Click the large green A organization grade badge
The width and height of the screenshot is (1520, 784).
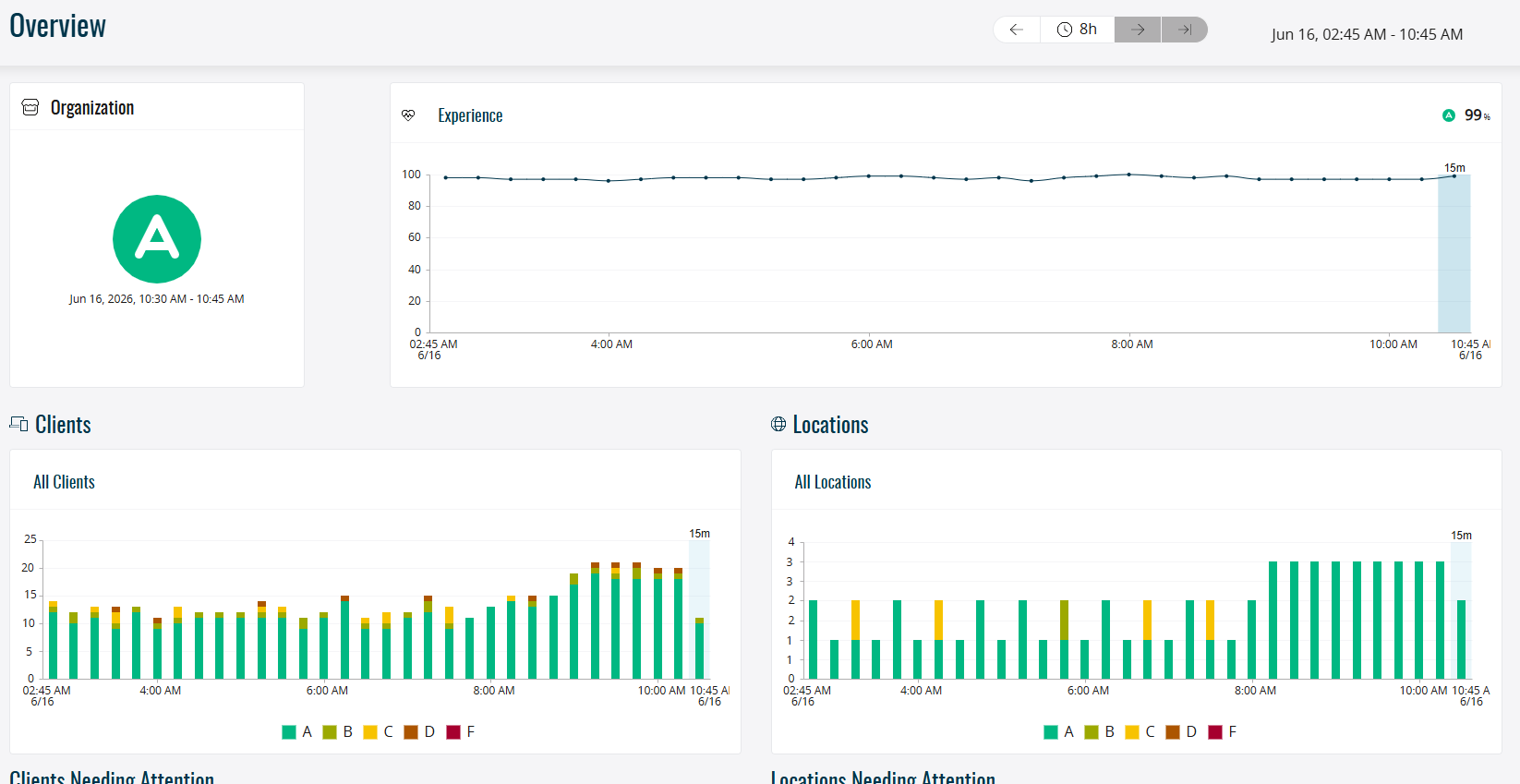157,239
